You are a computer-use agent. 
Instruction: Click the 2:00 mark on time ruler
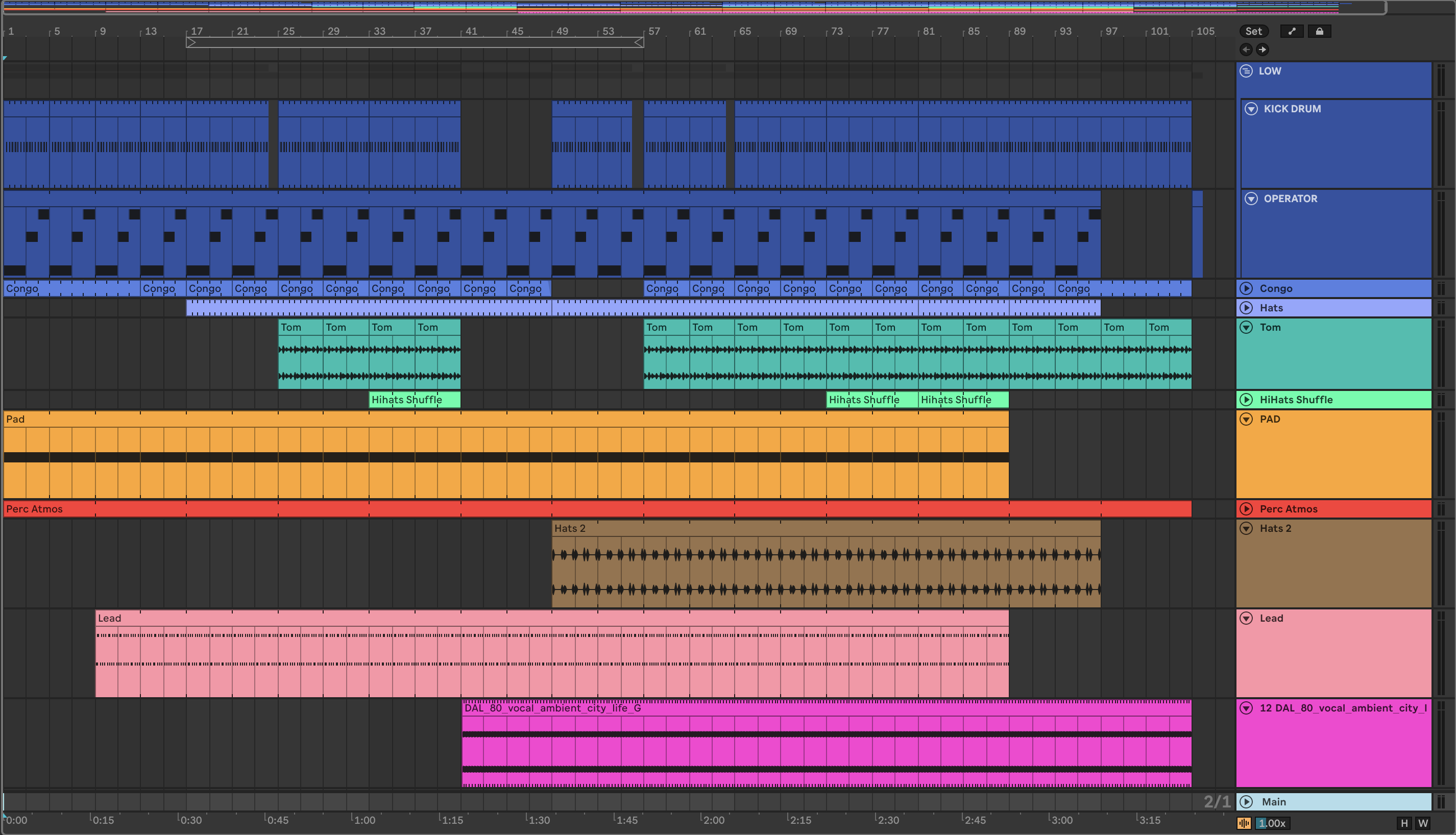pyautogui.click(x=713, y=820)
